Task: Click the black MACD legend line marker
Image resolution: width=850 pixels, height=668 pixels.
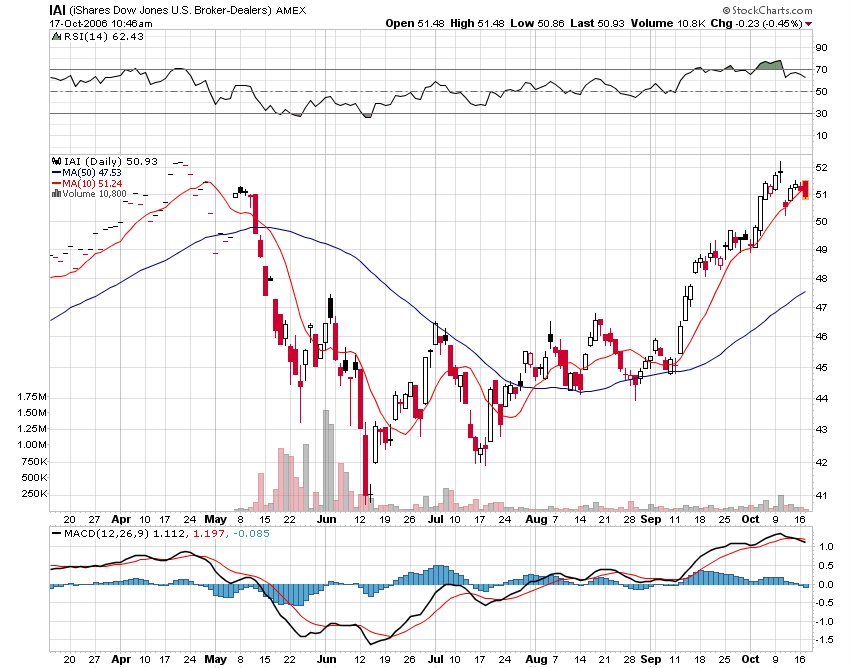Action: 56,534
